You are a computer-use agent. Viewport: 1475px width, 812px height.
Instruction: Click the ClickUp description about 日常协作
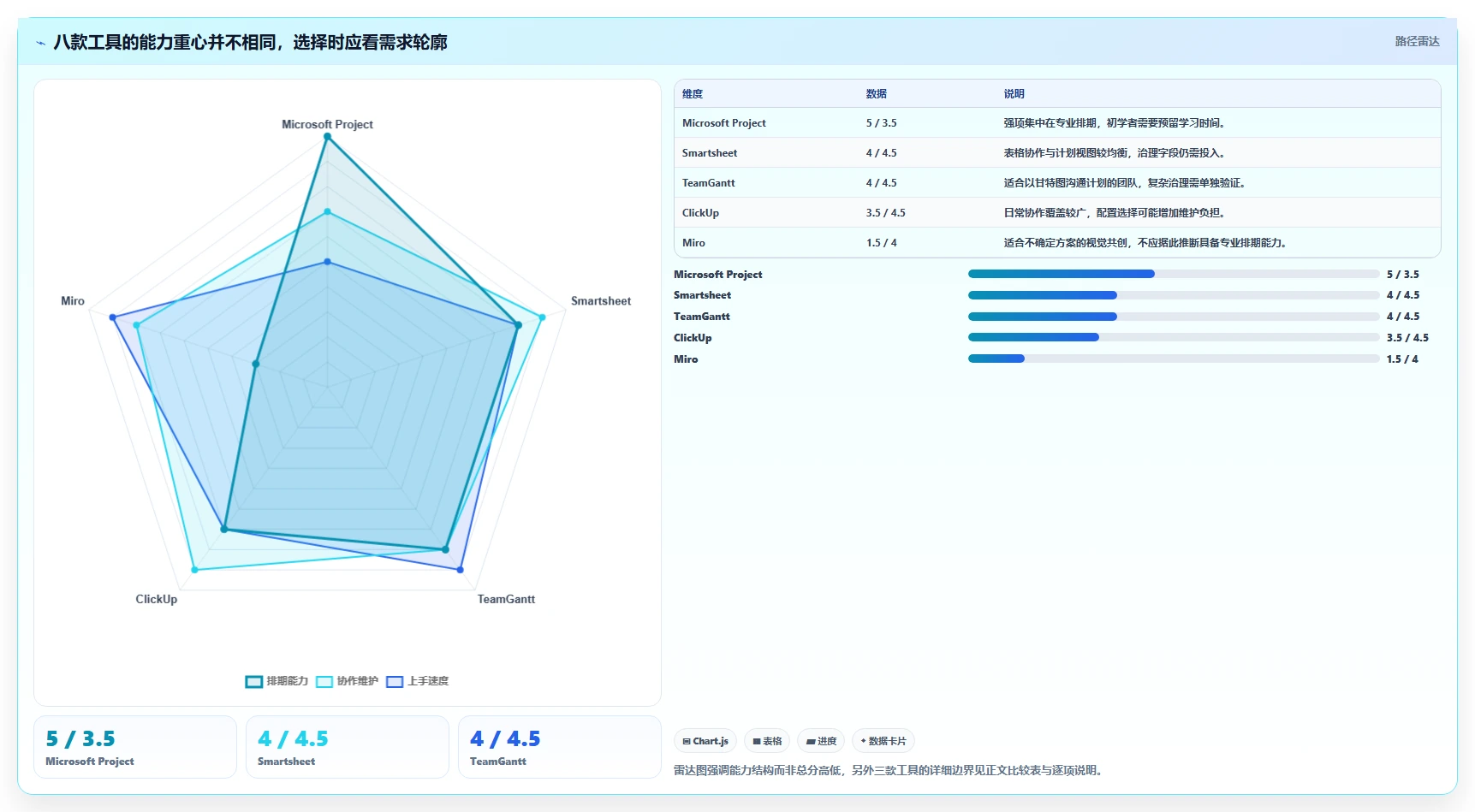1116,213
